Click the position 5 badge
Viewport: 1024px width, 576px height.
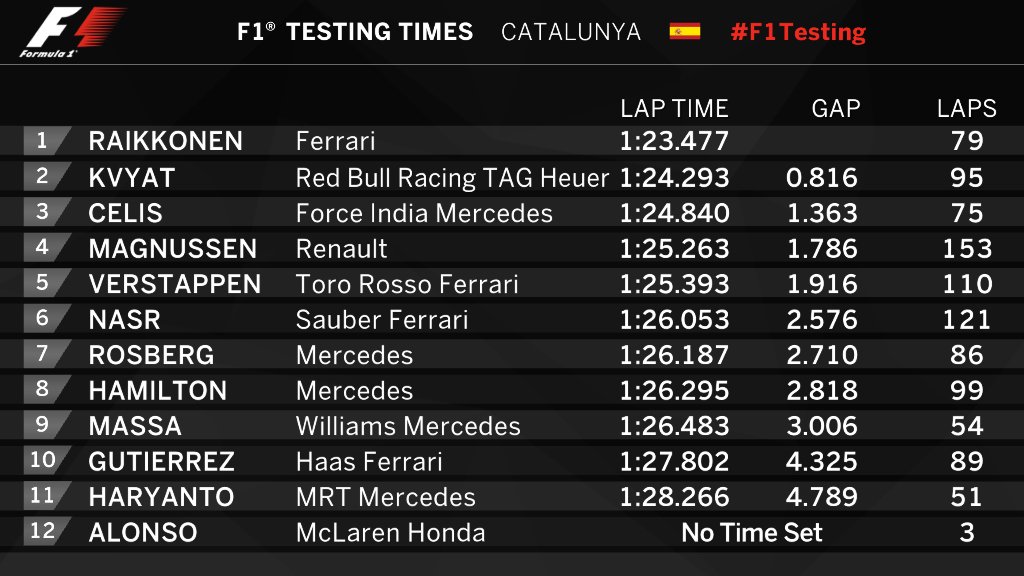[x=44, y=283]
